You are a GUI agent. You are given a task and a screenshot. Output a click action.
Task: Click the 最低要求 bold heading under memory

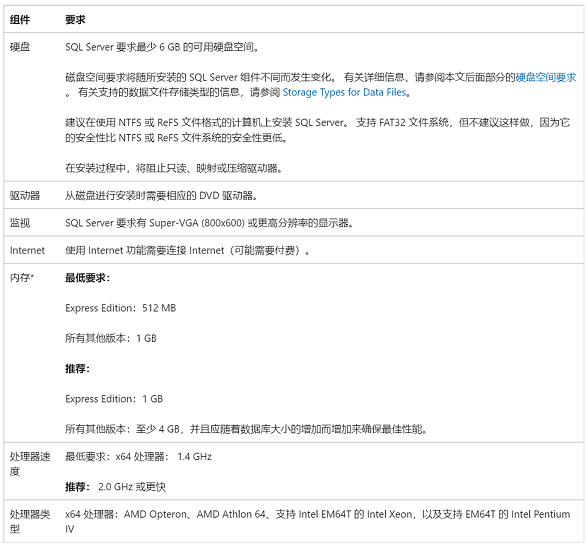coord(87,278)
